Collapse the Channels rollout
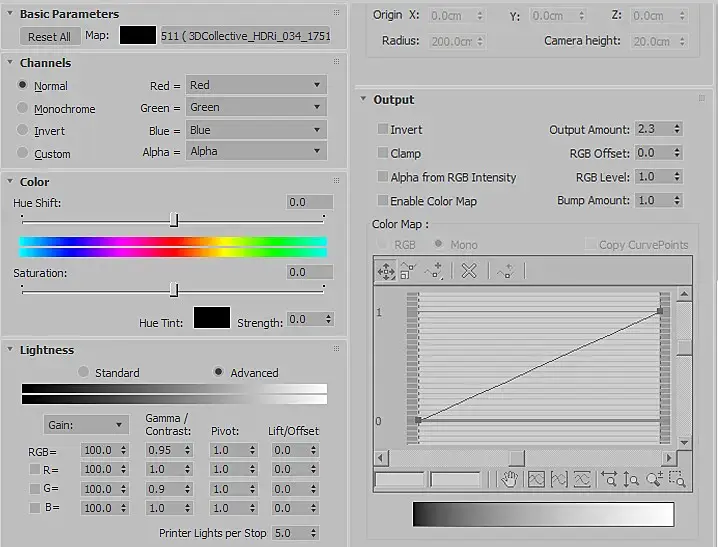Viewport: 718px width, 547px height. click(10, 62)
